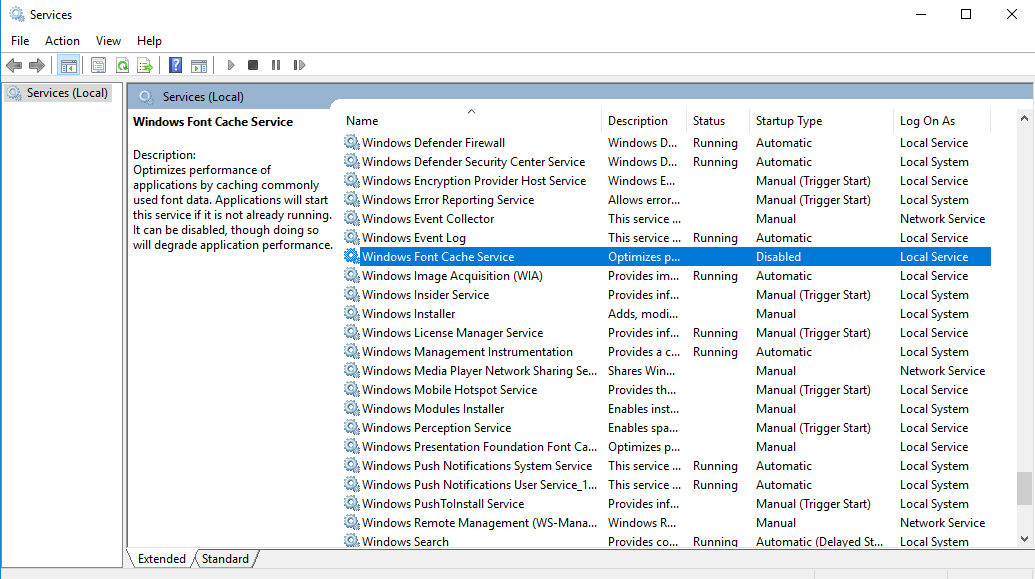This screenshot has height=579, width=1035.
Task: Sort by the Log On As column header
Action: click(x=942, y=121)
